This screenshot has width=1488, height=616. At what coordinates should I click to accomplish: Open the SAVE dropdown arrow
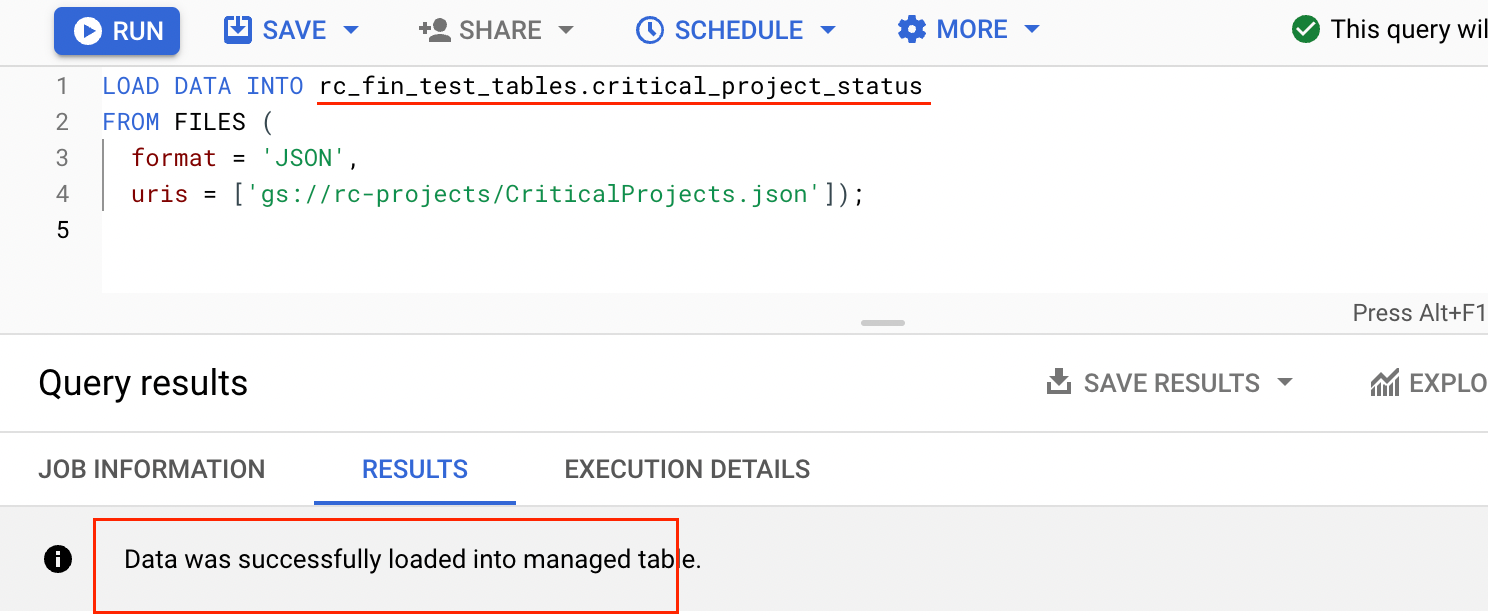pyautogui.click(x=351, y=30)
